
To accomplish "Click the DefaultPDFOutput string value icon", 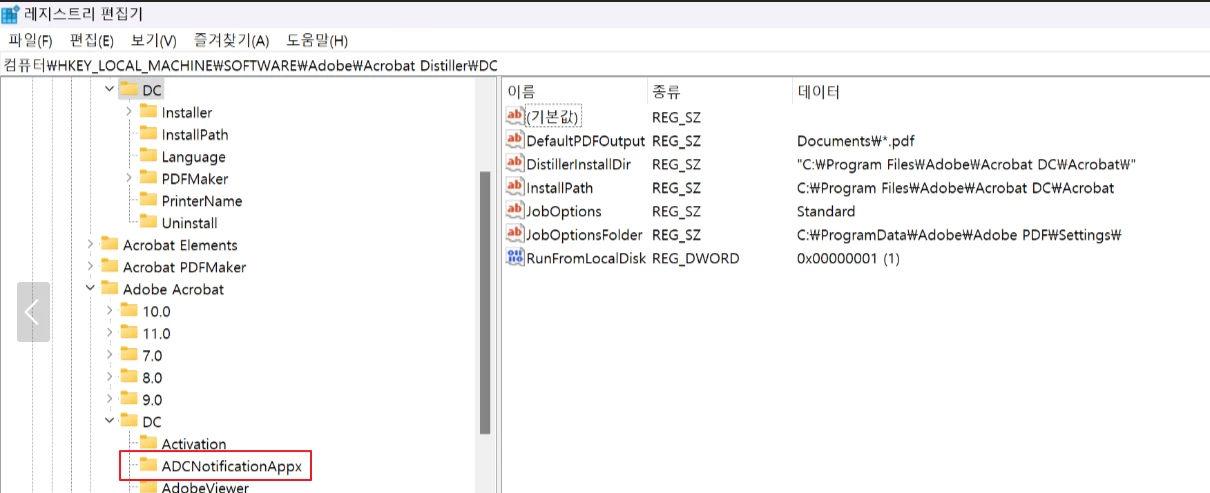I will pos(515,140).
